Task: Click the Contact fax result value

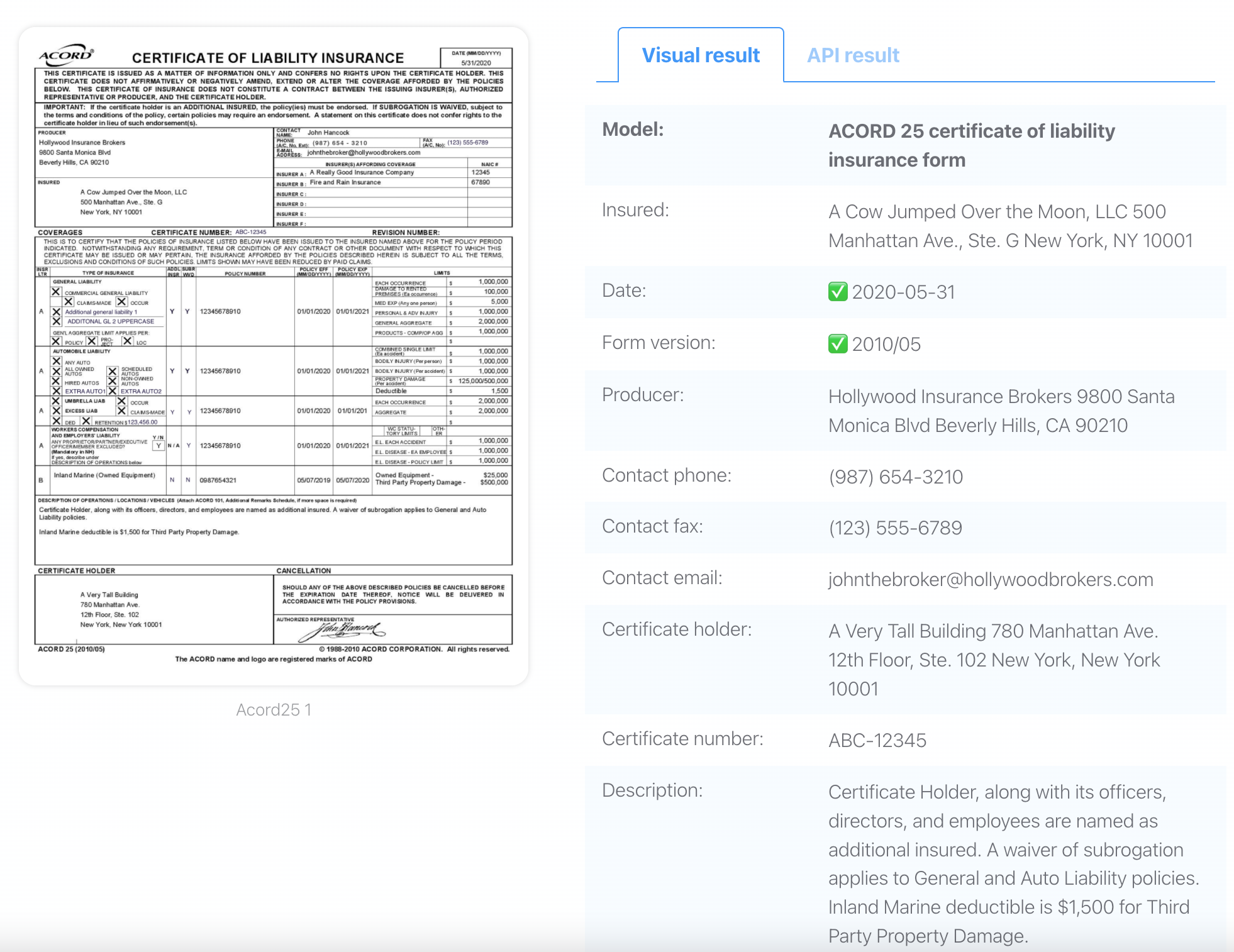Action: (895, 528)
